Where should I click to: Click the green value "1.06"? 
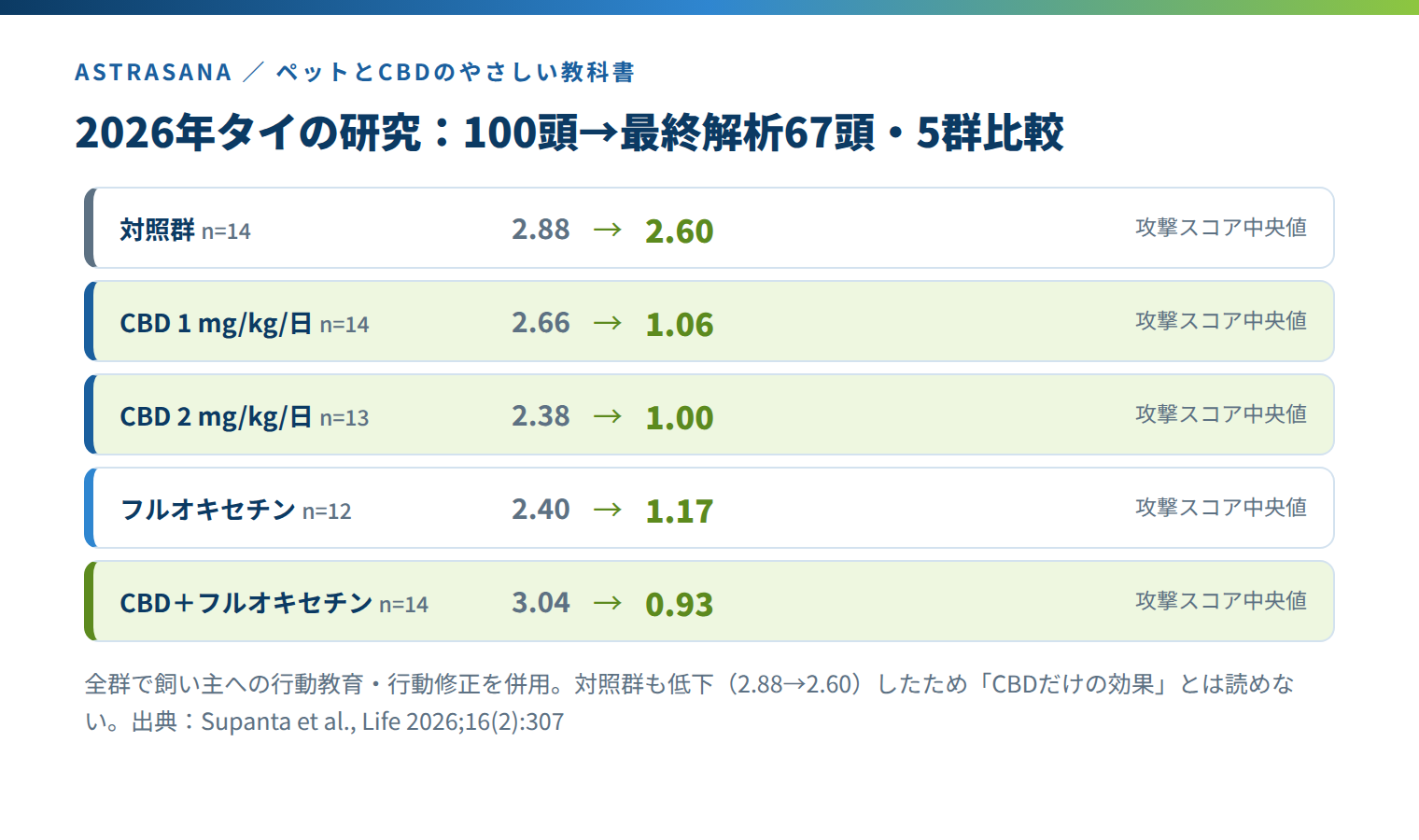680,325
